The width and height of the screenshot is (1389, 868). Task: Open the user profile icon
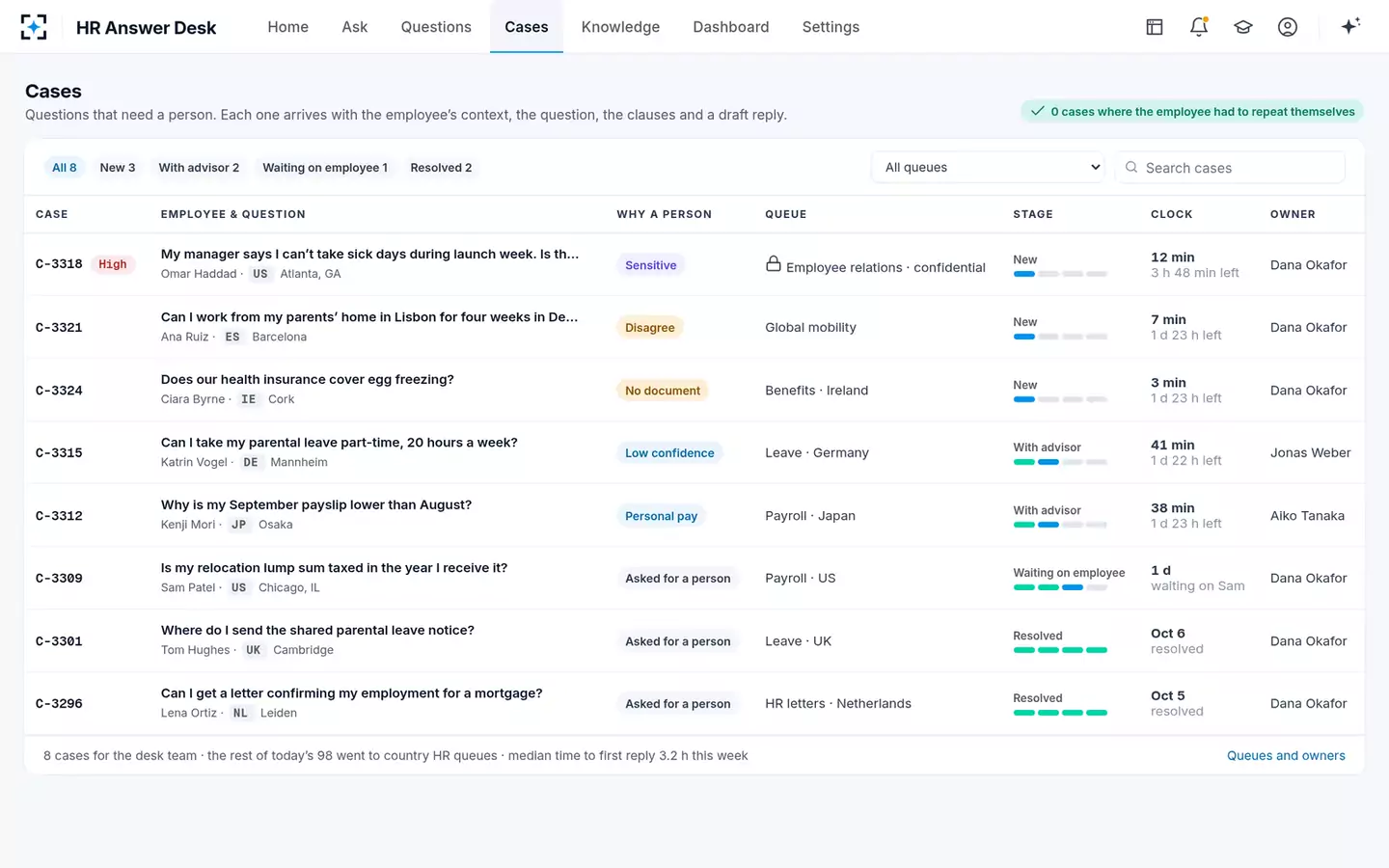coord(1288,27)
